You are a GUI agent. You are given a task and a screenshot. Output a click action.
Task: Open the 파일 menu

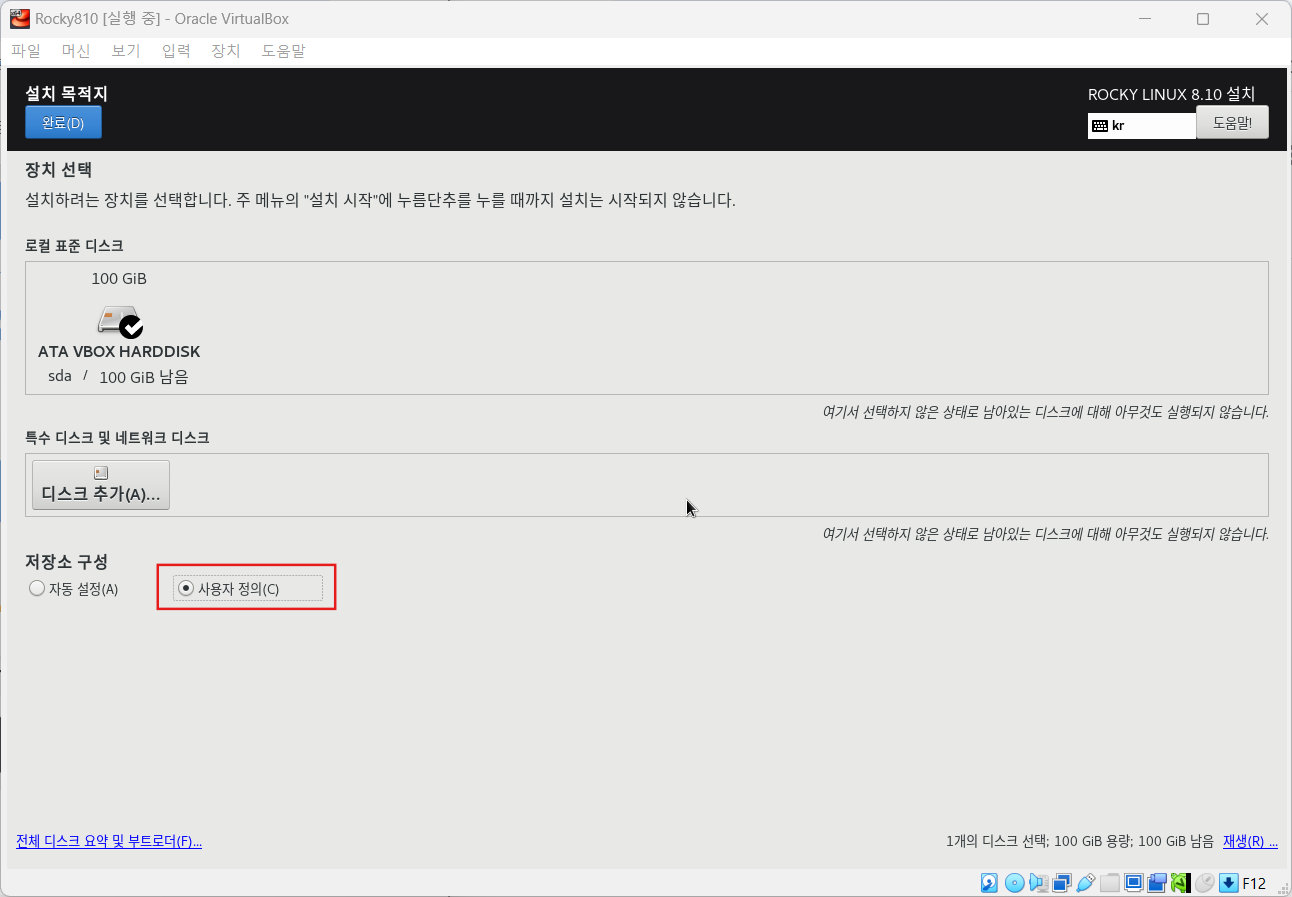[26, 50]
